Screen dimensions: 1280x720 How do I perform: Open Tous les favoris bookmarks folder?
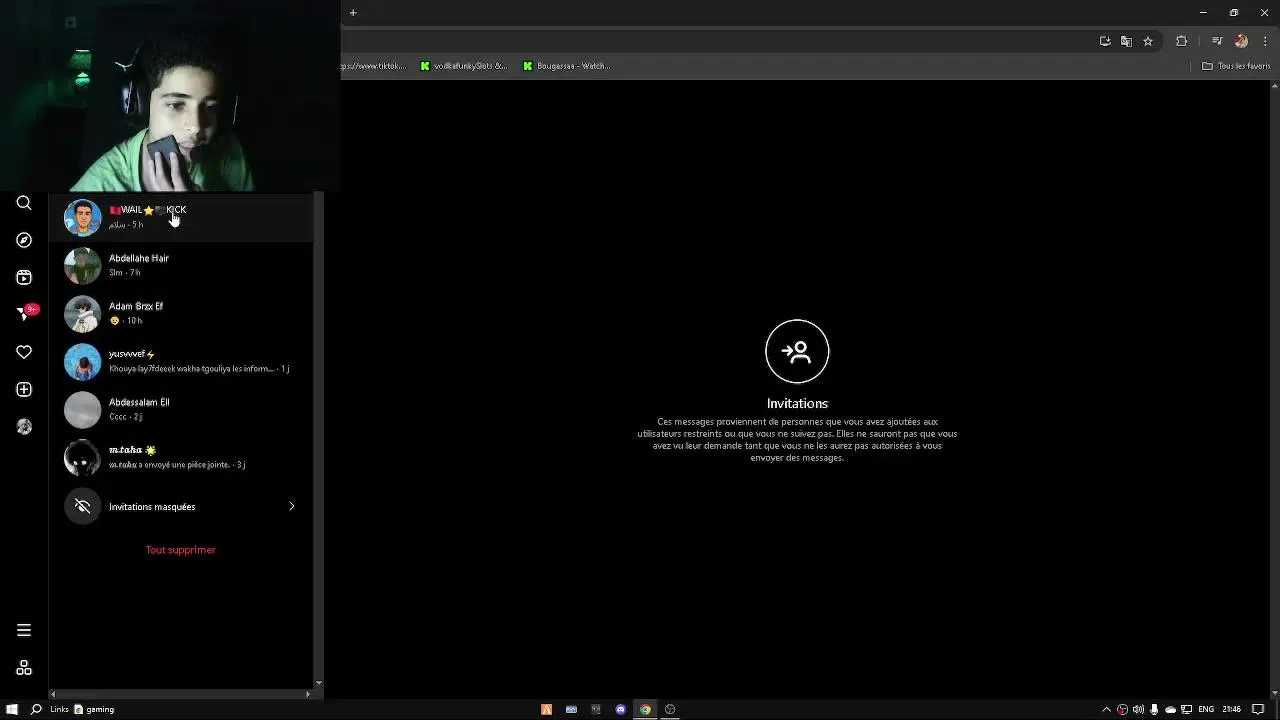pos(1236,66)
